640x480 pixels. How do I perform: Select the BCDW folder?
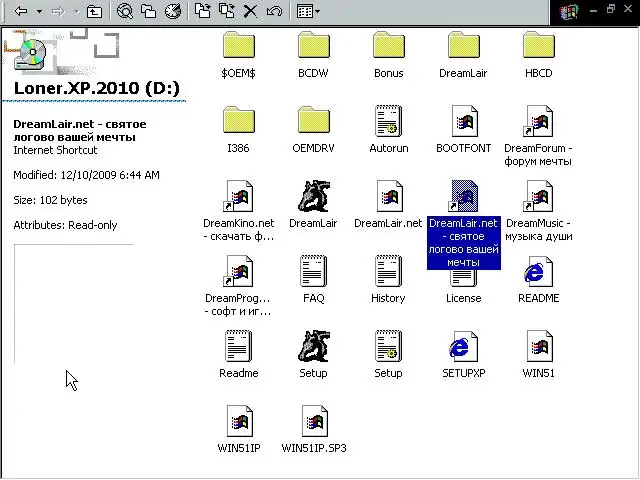(313, 55)
